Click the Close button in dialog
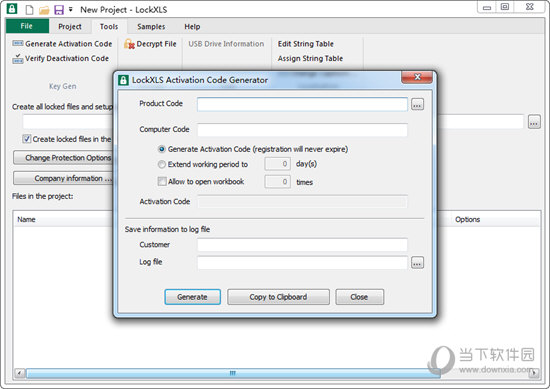The width and height of the screenshot is (550, 389). coord(359,297)
